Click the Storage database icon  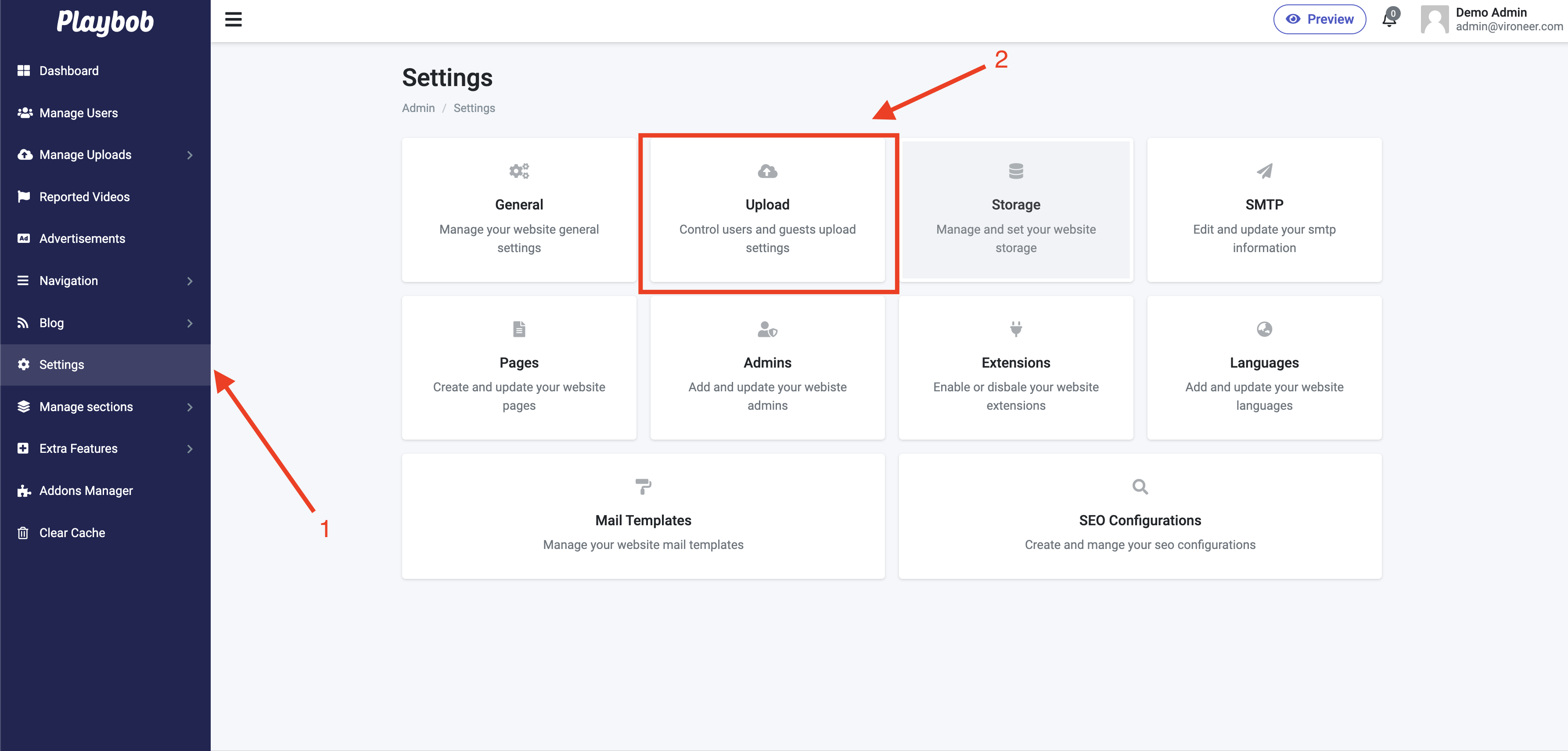[x=1016, y=171]
